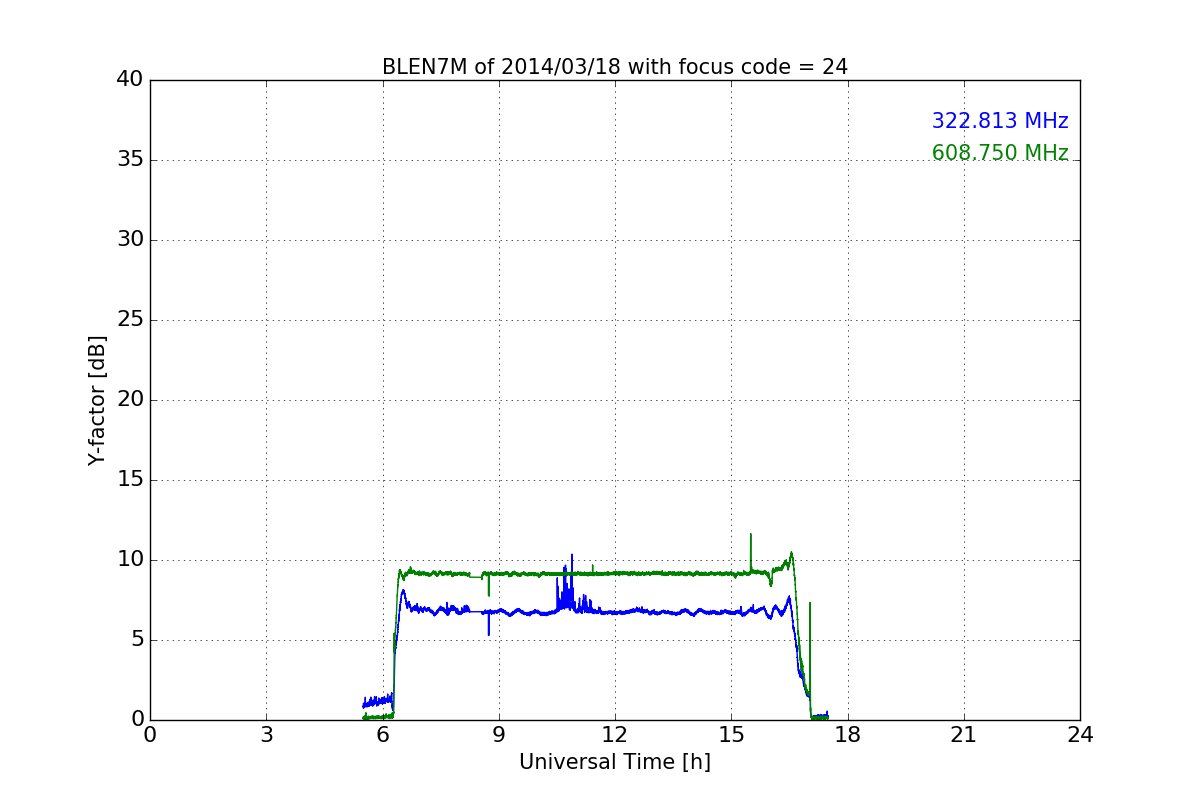Click the narrow green spike just after 17 hours
Image resolution: width=1200 pixels, height=800 pixels.
[x=810, y=603]
